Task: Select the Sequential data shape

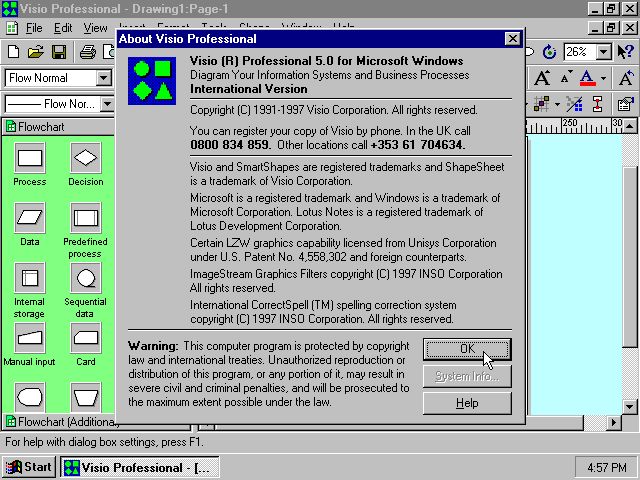Action: (x=86, y=278)
